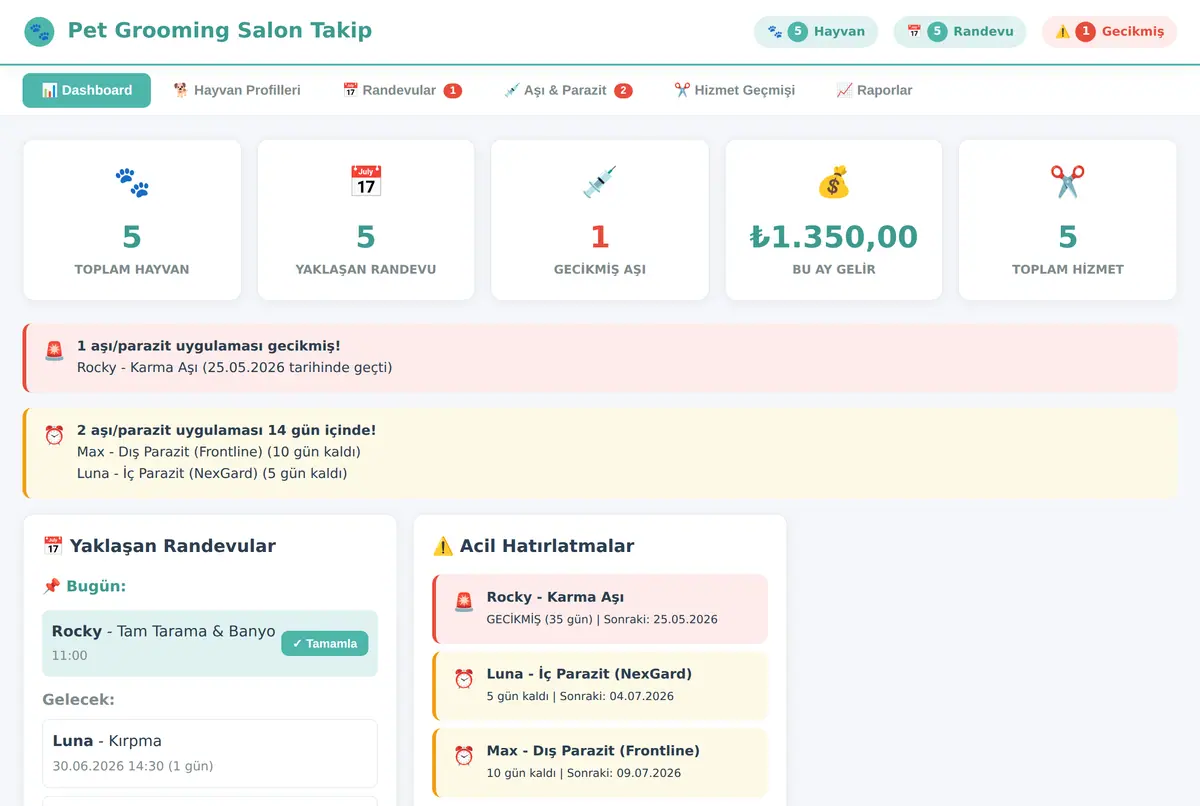Click the "30.06.2026 14:30 (1 gün)" date text
The width and height of the screenshot is (1200, 806).
click(x=133, y=766)
